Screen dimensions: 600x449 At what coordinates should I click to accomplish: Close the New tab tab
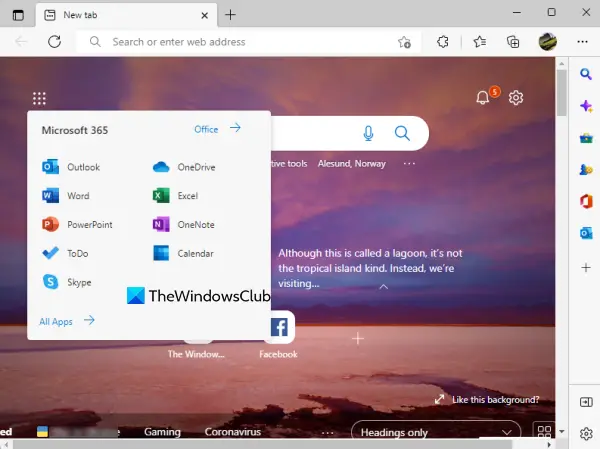(x=205, y=15)
